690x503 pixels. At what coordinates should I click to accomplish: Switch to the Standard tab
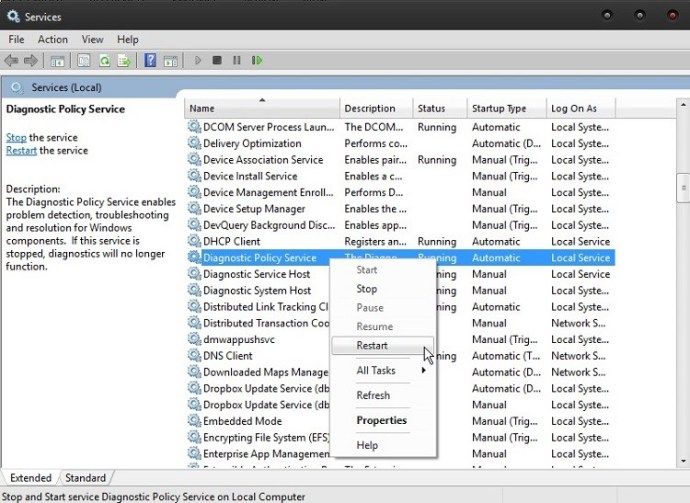pos(85,478)
